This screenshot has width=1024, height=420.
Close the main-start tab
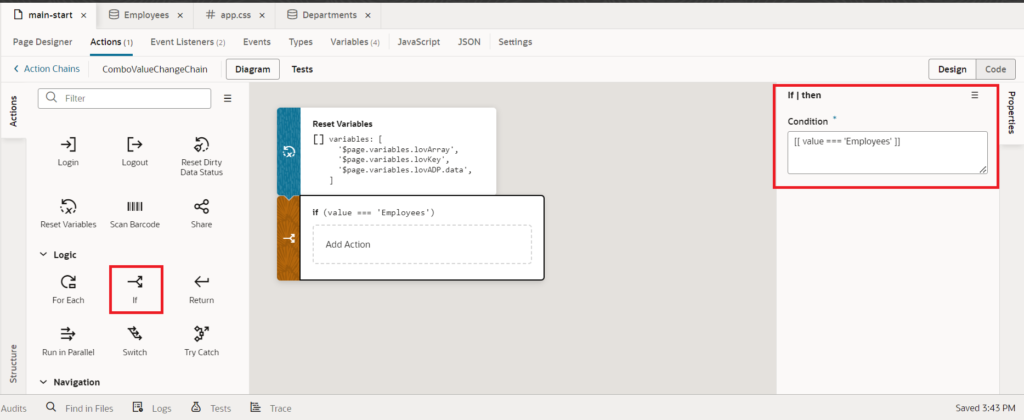tap(84, 15)
